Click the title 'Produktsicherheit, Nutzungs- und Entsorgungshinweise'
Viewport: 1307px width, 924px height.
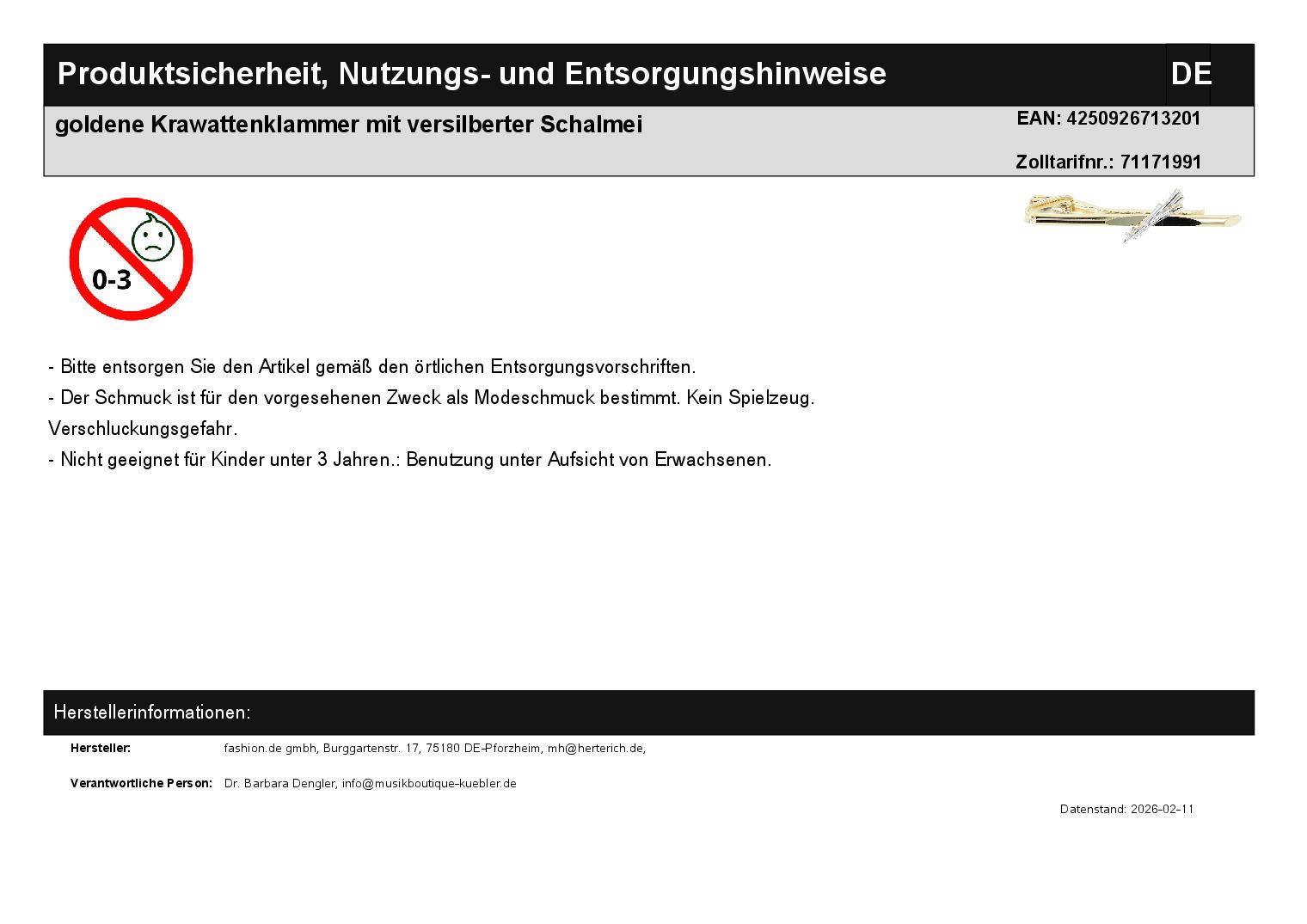pos(471,74)
